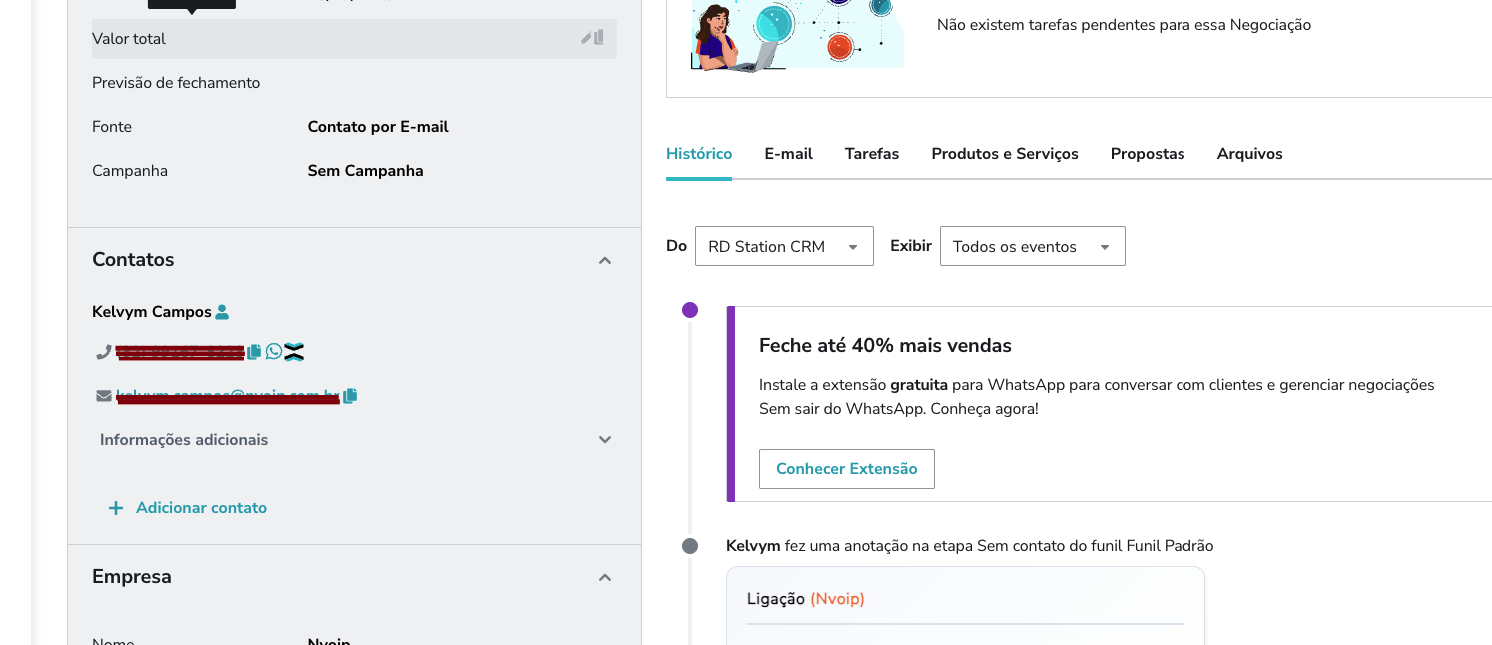Copy the contact phone number
This screenshot has width=1492, height=645.
[x=254, y=352]
